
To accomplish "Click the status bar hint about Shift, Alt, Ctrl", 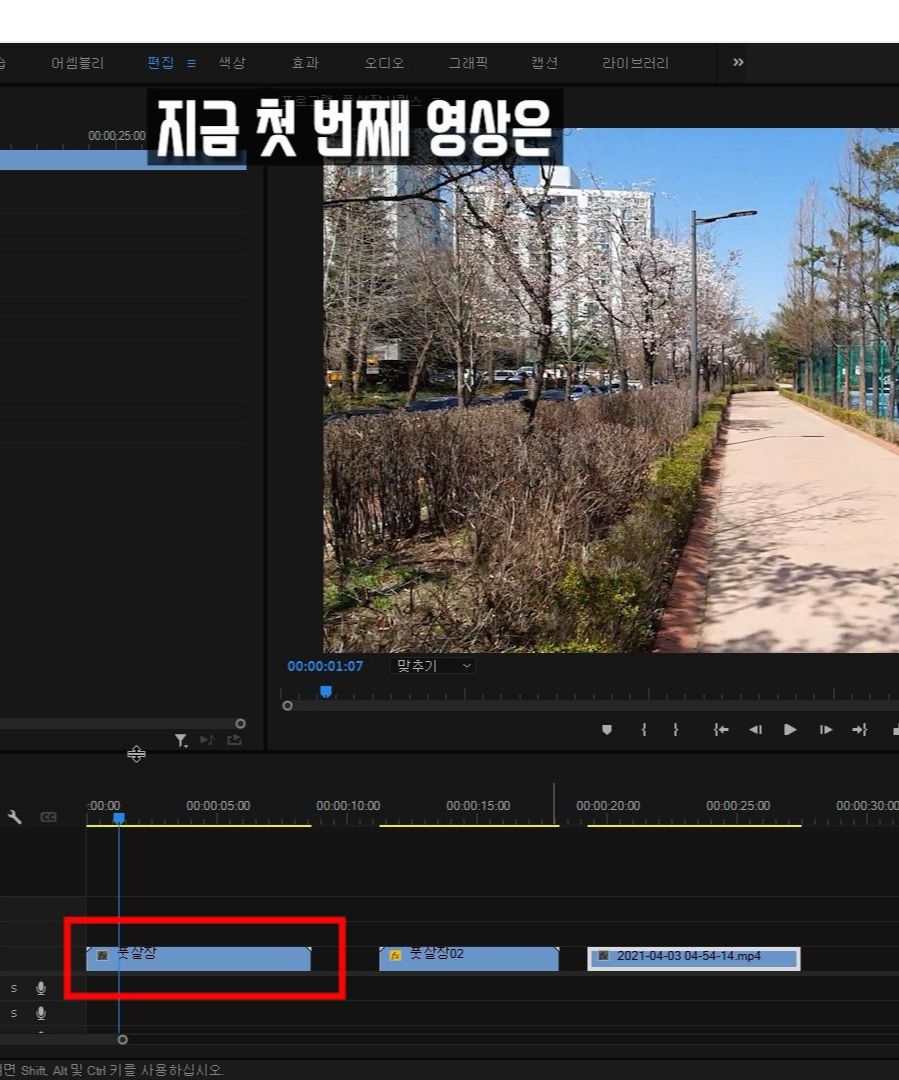I will [112, 1070].
